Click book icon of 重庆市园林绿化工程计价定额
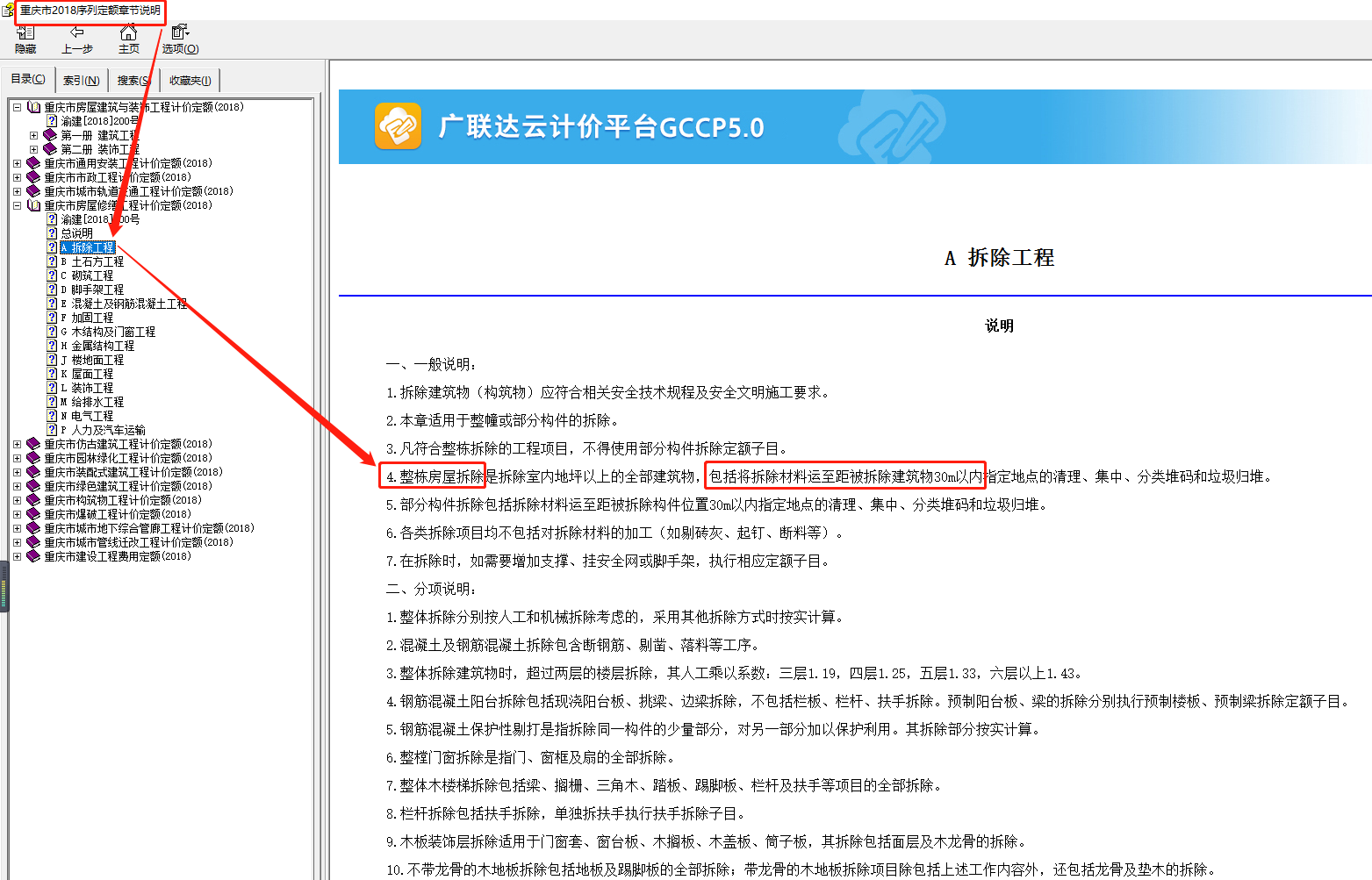 [x=33, y=458]
